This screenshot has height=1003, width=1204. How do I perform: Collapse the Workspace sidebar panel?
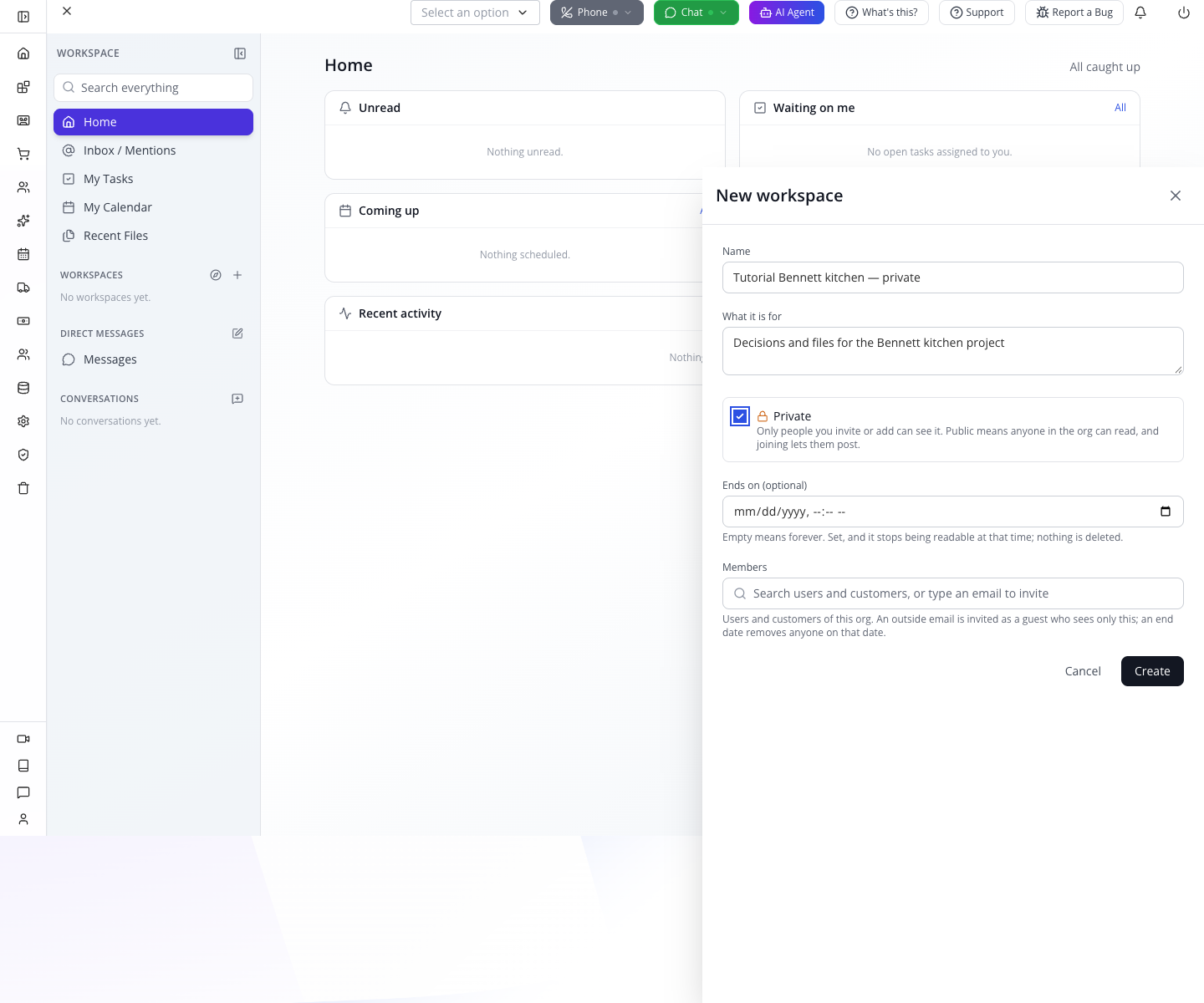(x=240, y=53)
